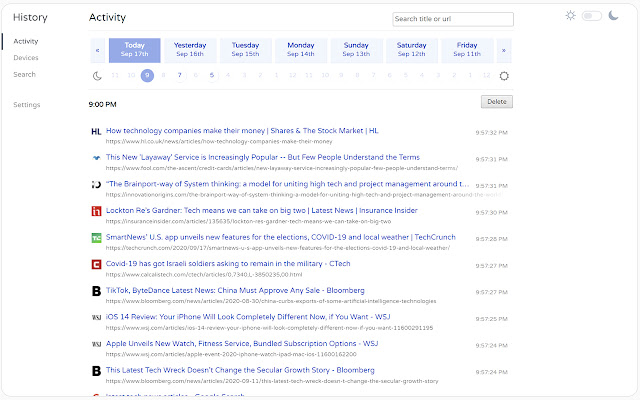The image size is (640, 400).
Task: Toggle the light/dark theme switch
Action: (591, 16)
